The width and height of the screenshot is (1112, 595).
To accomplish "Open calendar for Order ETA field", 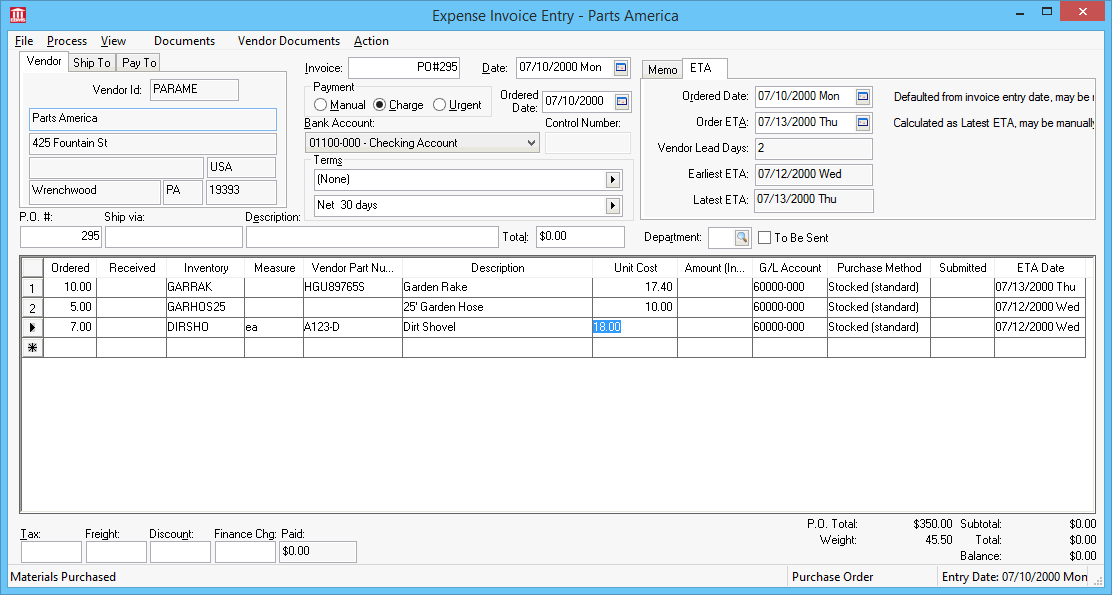I will coord(862,122).
